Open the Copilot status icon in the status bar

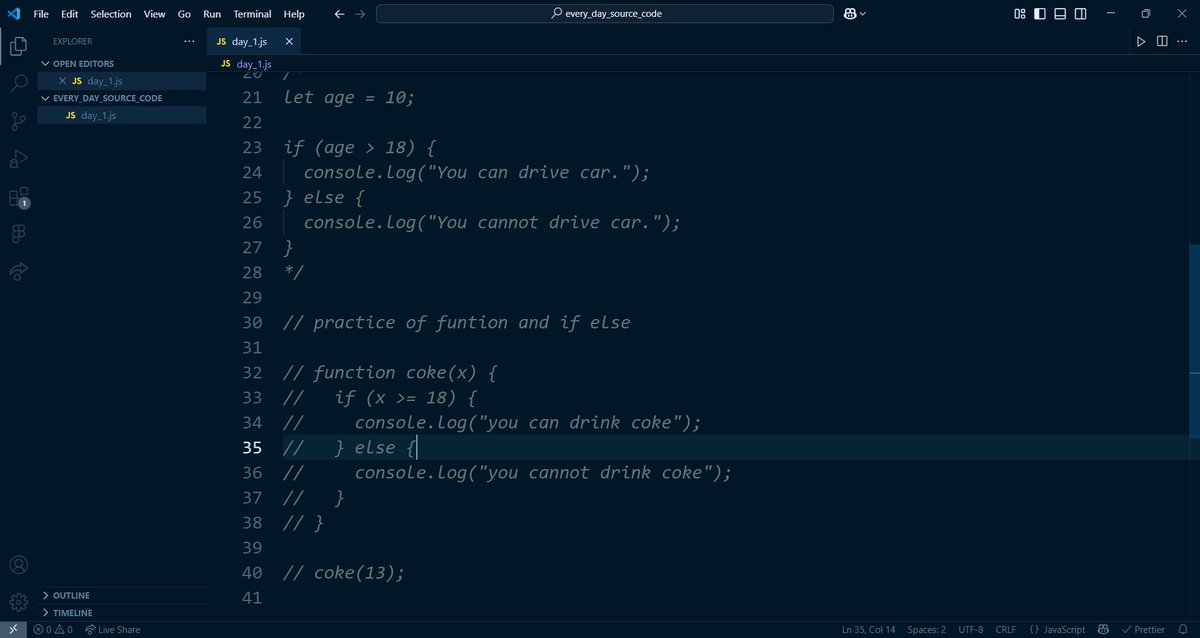[1104, 629]
